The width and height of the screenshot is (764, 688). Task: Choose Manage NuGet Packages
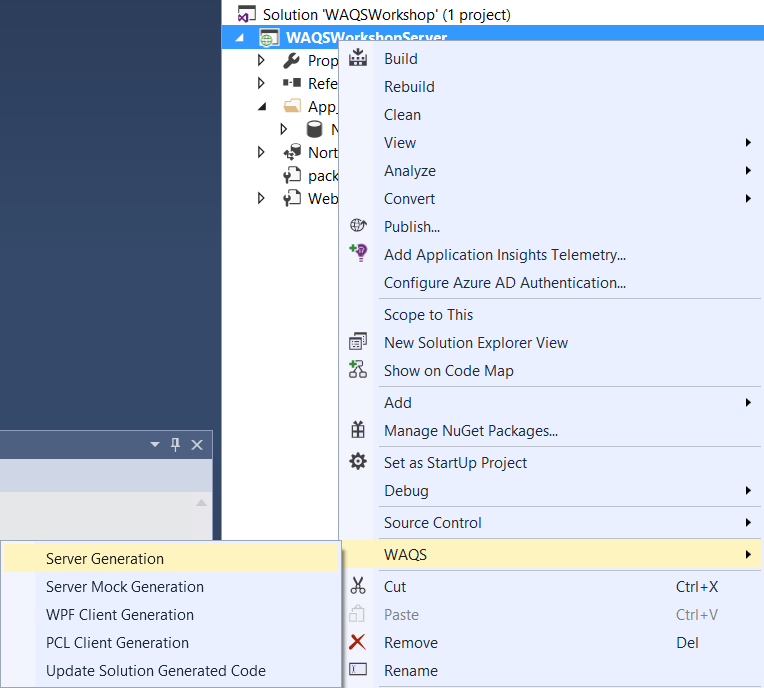551,431
